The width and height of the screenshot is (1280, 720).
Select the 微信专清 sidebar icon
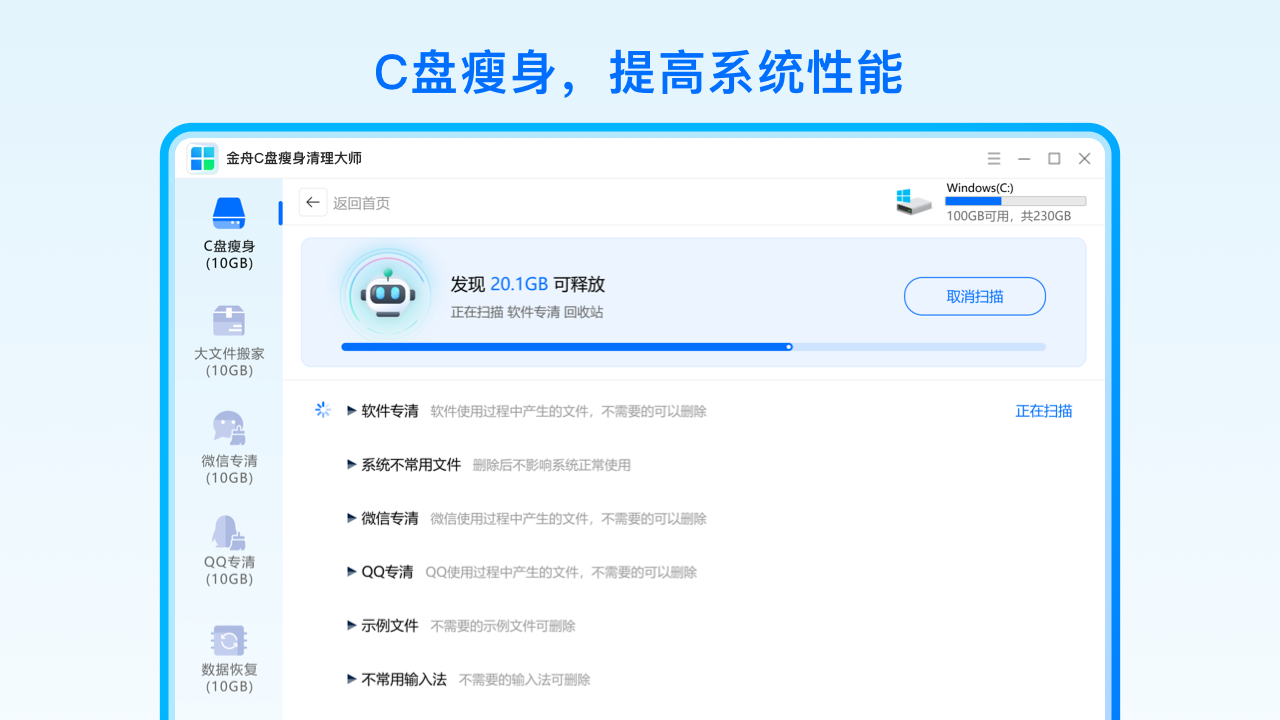pos(229,429)
